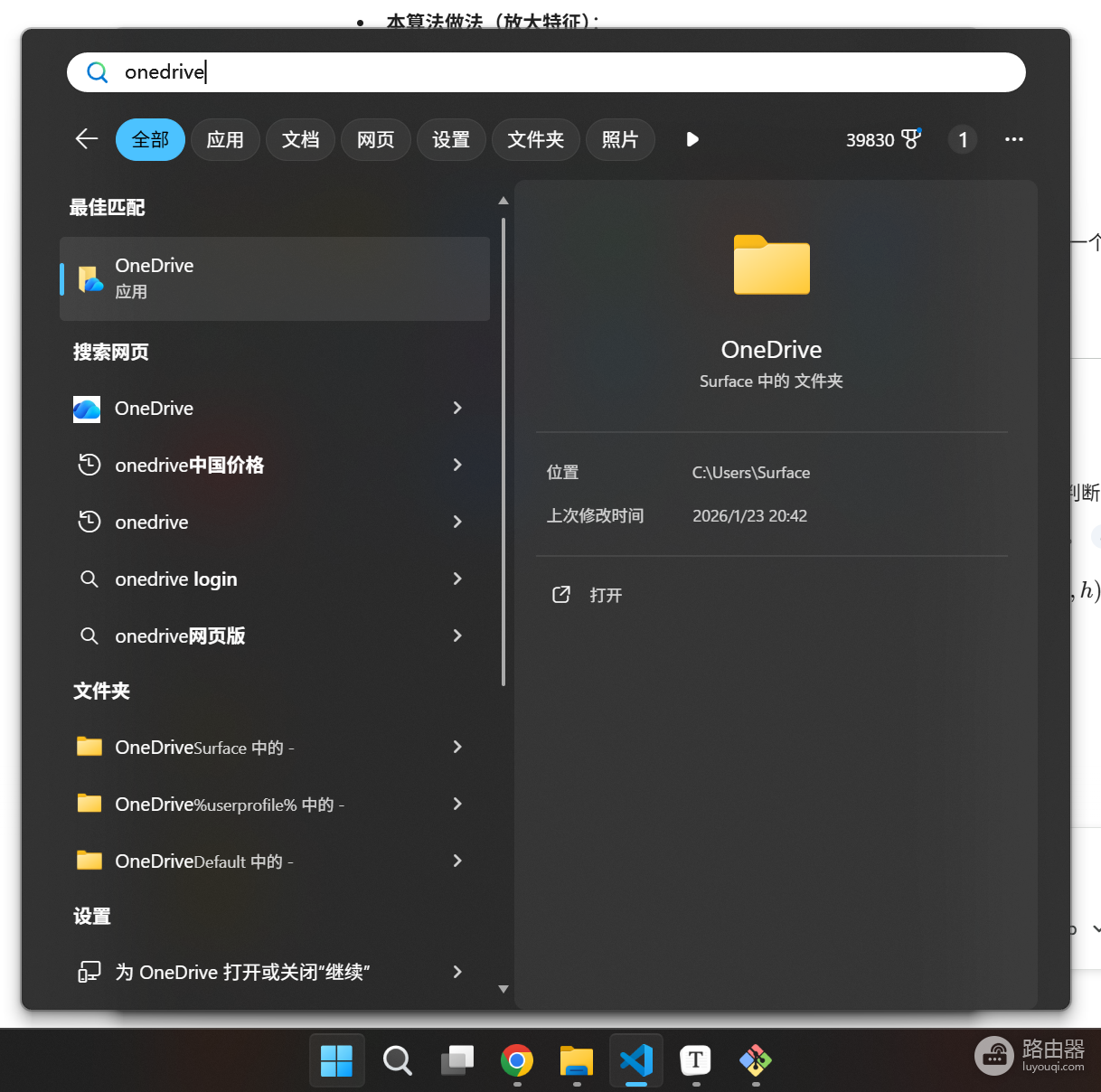The image size is (1101, 1092).
Task: Click folder icon for OneDrive %userprofile% result
Action: (89, 804)
